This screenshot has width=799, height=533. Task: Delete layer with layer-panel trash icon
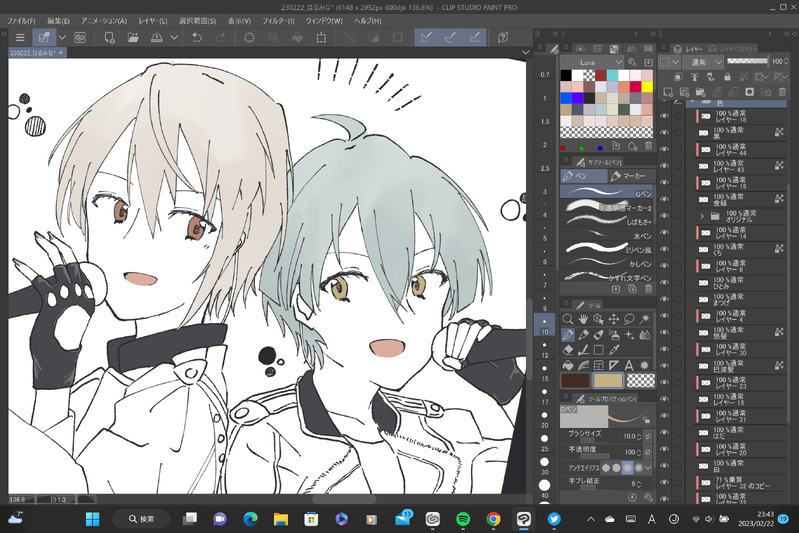click(782, 92)
